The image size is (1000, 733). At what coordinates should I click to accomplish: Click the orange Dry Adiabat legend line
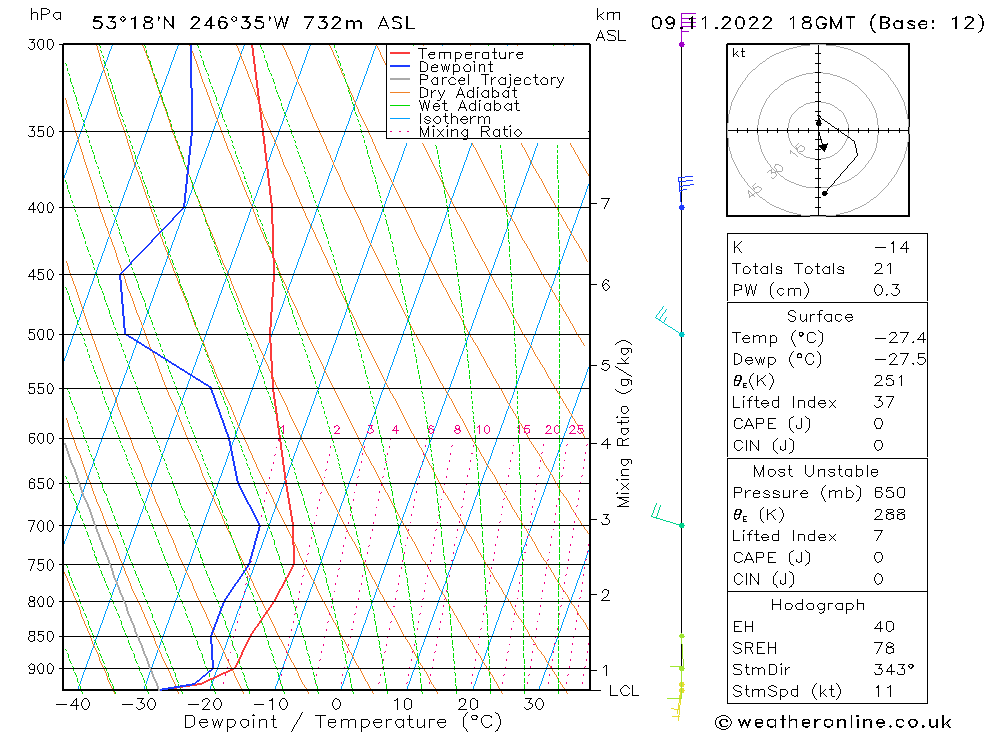[400, 93]
